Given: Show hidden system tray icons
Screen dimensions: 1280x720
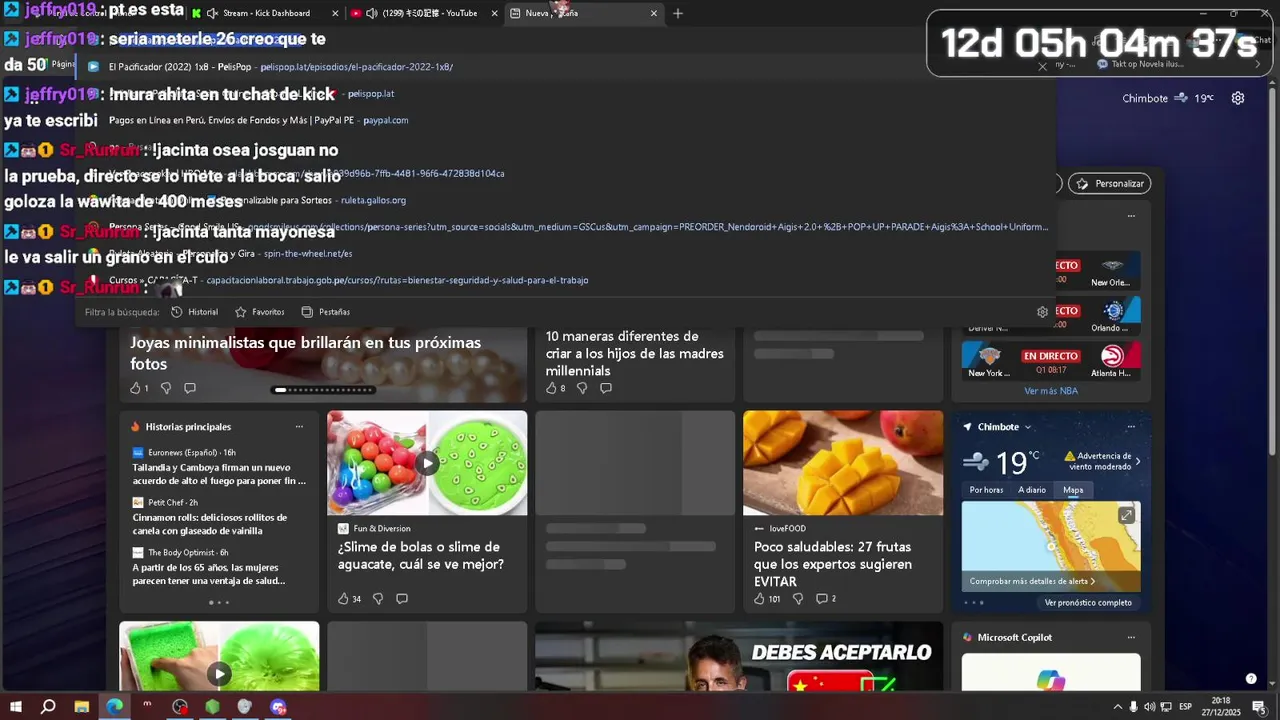Looking at the screenshot, I should 1117,707.
